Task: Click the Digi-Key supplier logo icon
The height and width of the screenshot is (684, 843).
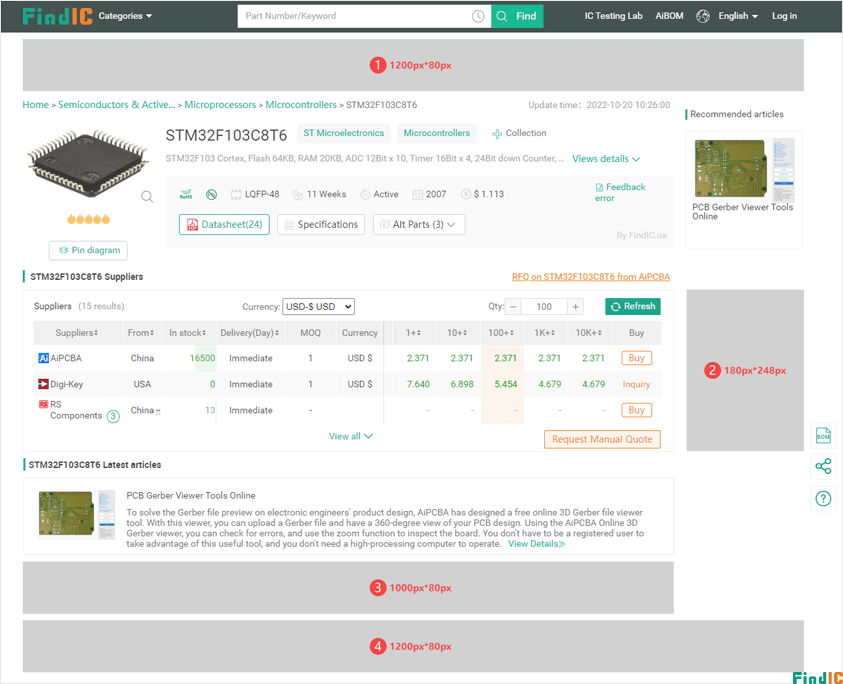Action: (x=44, y=384)
